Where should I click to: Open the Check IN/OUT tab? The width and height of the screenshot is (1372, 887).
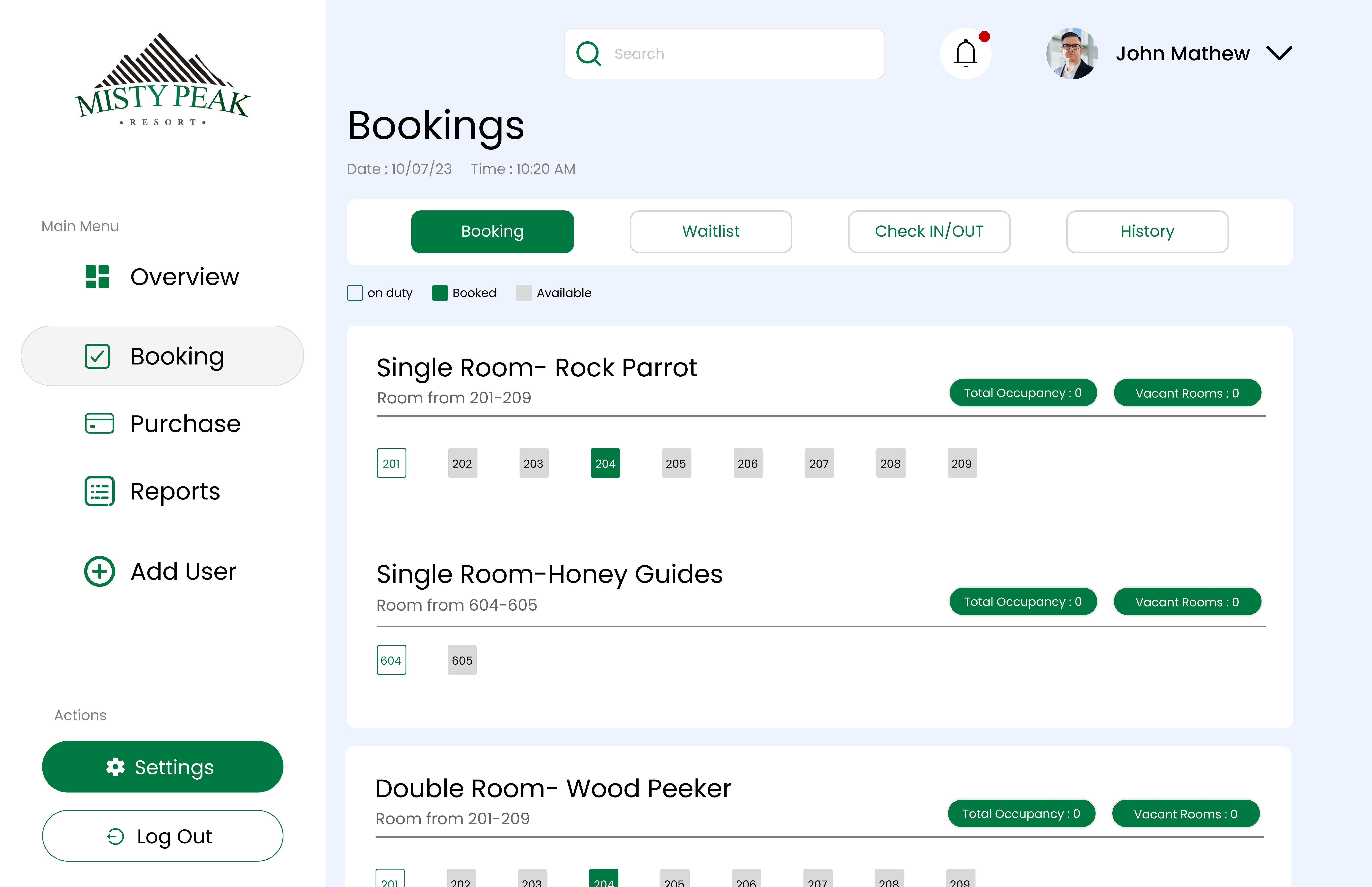pos(929,231)
